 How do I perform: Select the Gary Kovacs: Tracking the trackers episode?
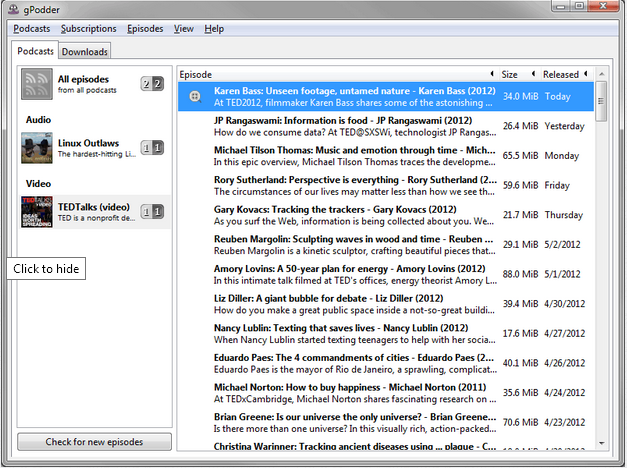click(x=386, y=215)
